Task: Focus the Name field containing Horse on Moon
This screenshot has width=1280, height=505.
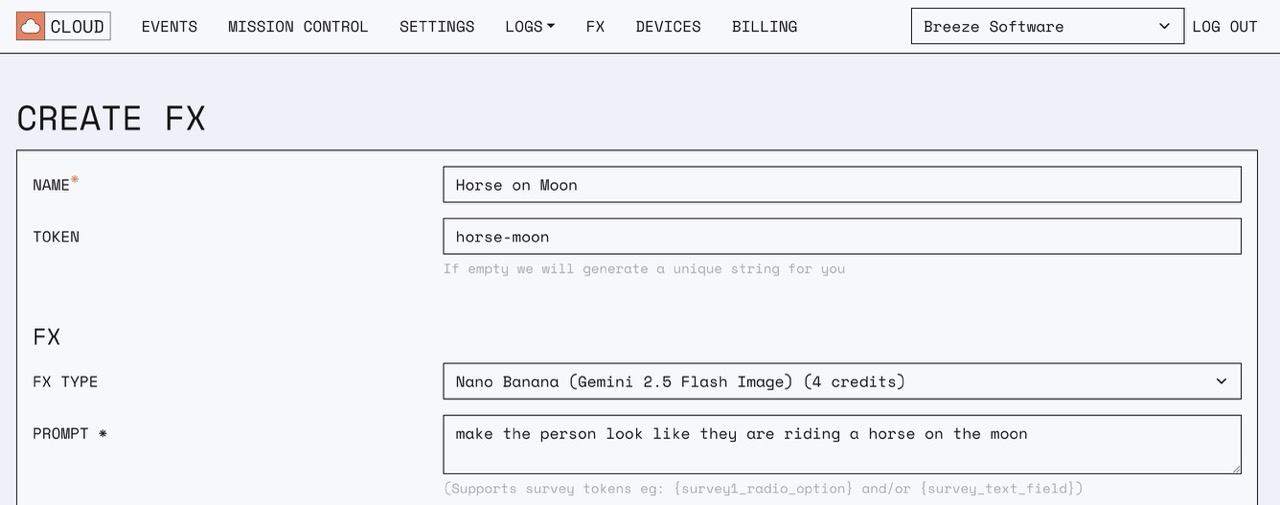Action: [842, 185]
